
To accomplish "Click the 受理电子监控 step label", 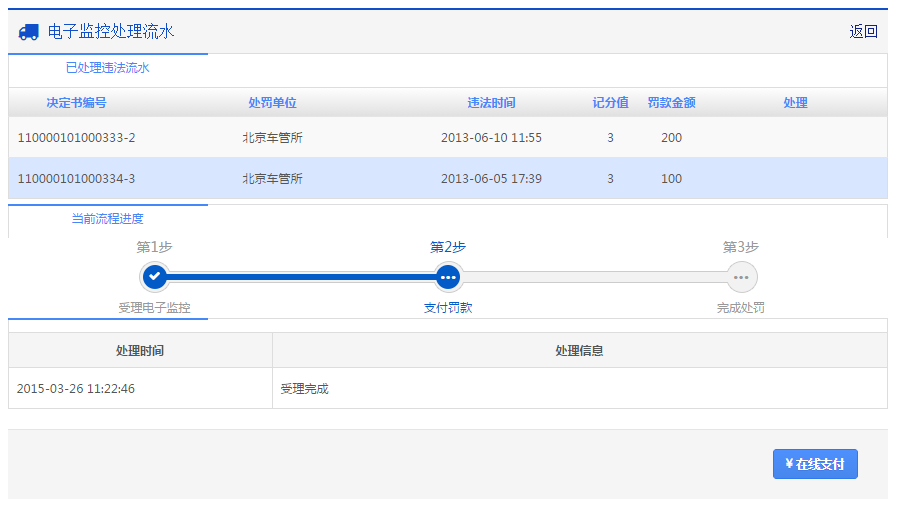I will click(154, 308).
